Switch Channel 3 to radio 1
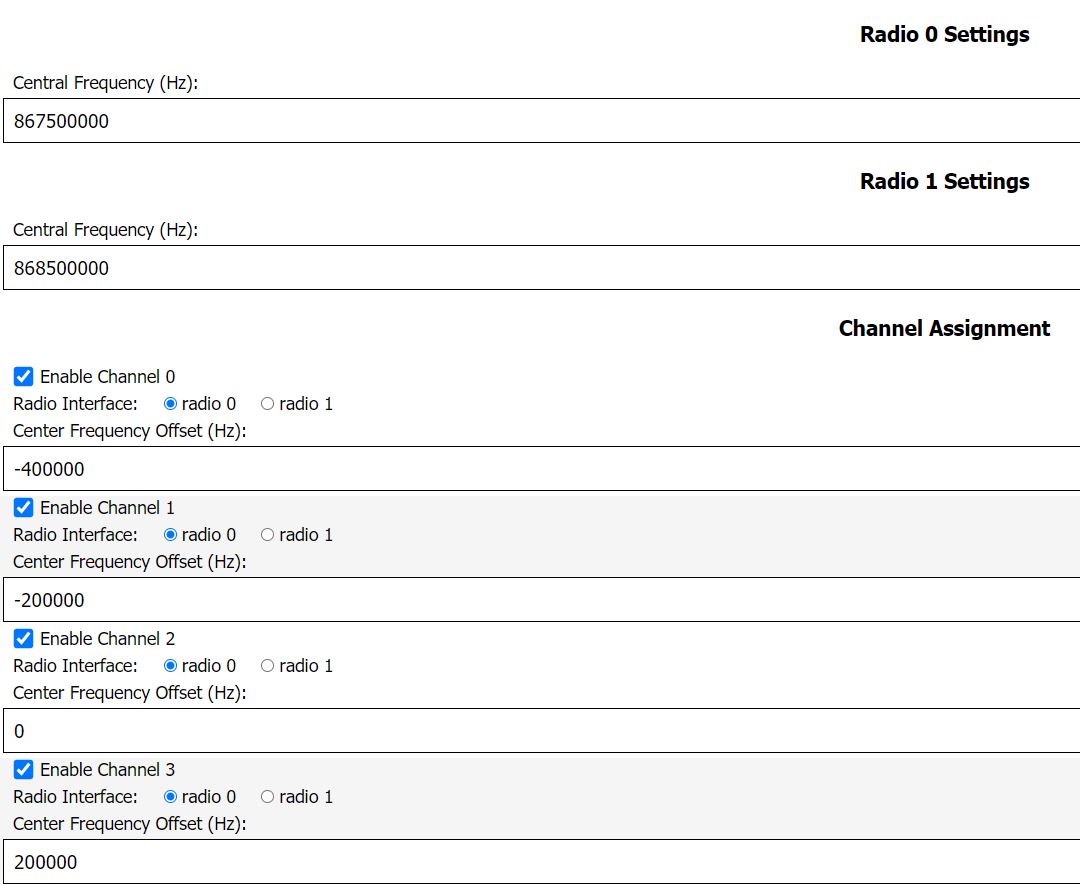 click(267, 797)
